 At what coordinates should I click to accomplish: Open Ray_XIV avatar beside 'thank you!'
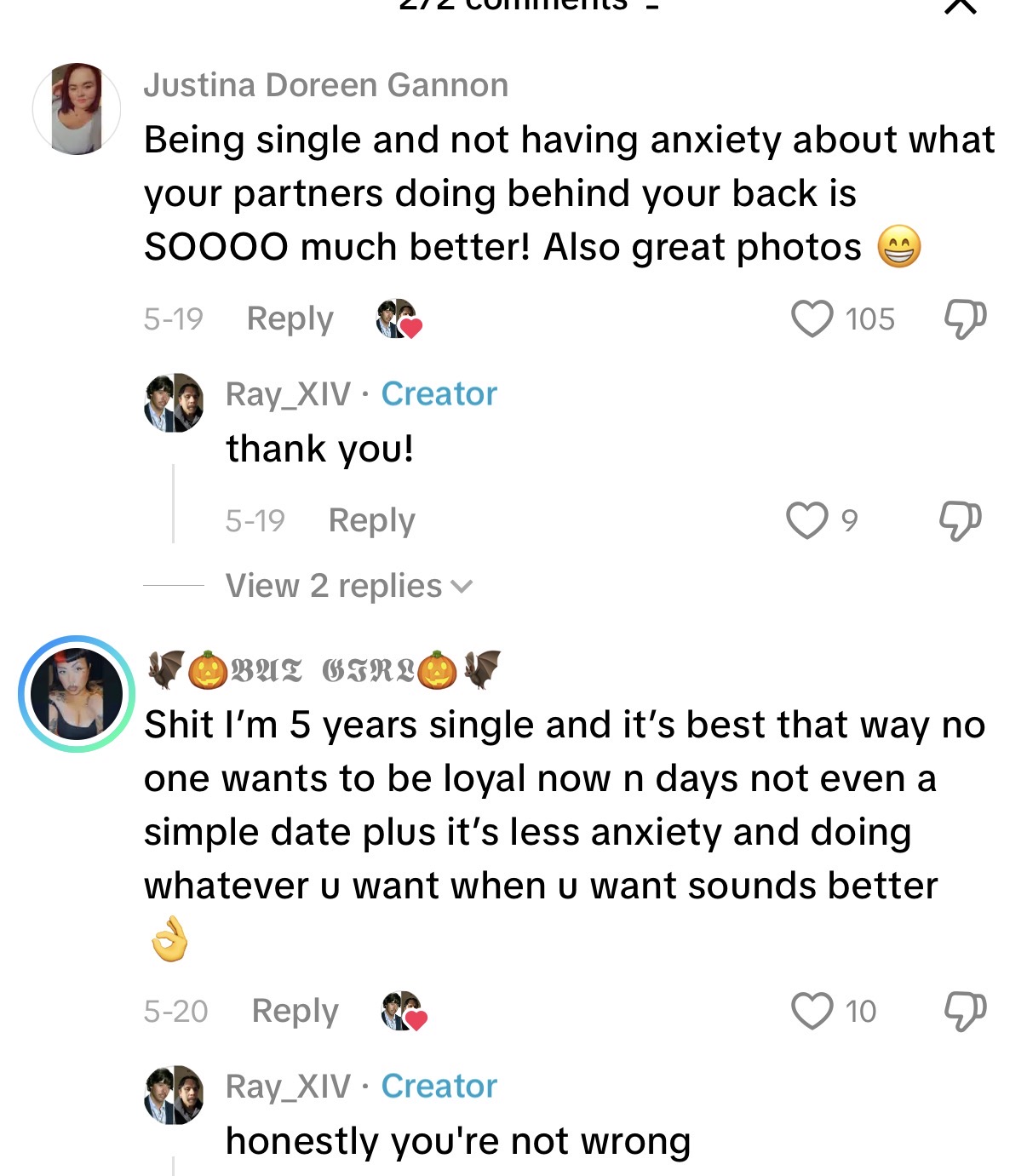(174, 402)
